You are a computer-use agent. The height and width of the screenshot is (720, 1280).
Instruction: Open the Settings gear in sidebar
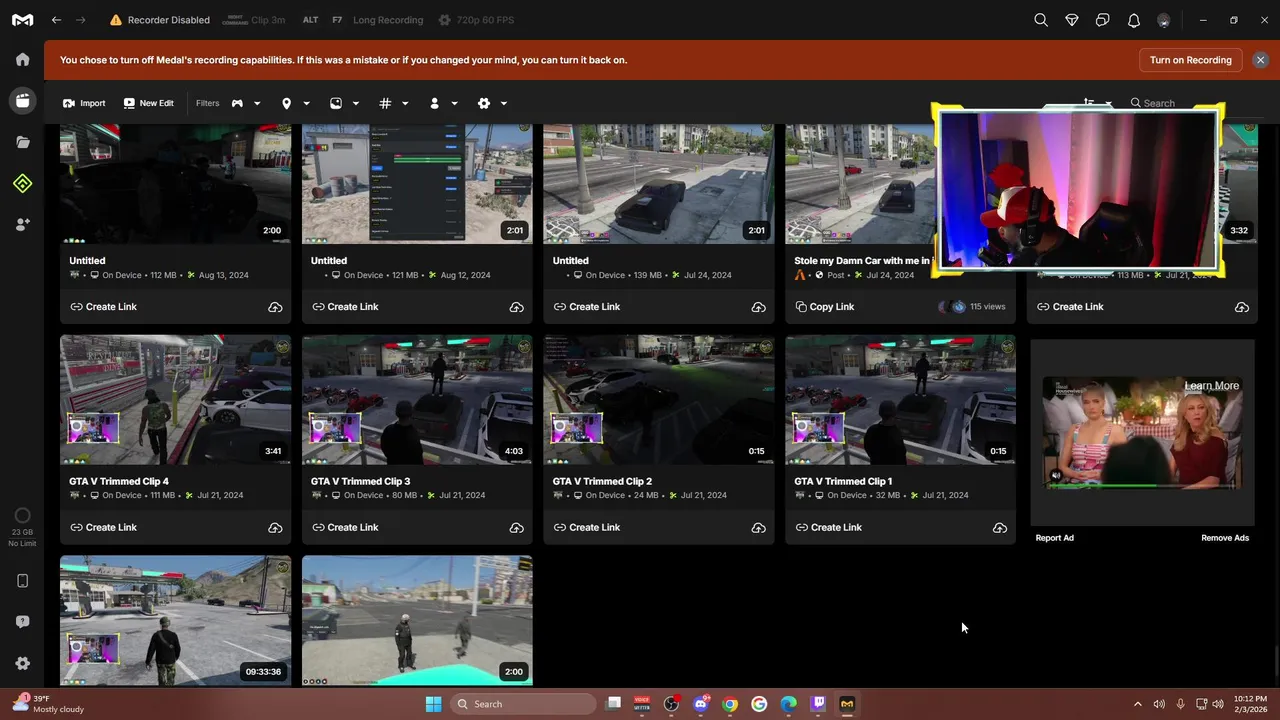[x=22, y=663]
